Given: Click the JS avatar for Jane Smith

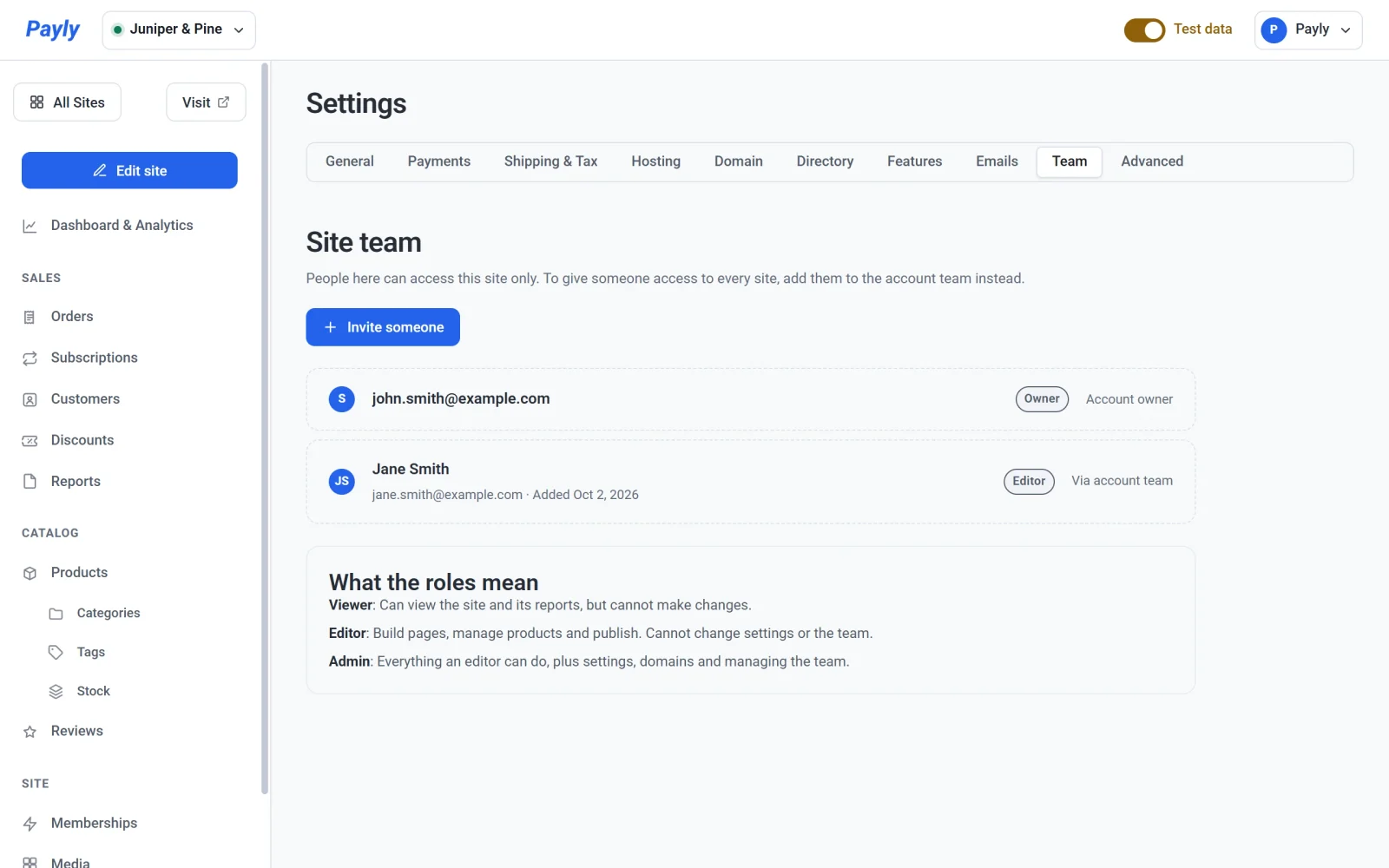Looking at the screenshot, I should [342, 481].
